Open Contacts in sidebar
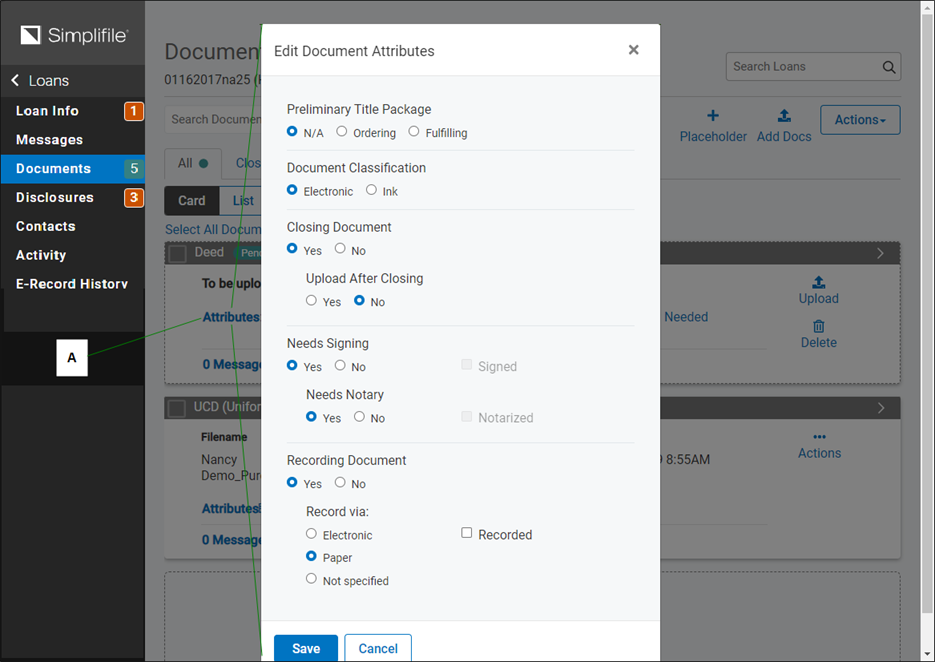This screenshot has height=662, width=935. click(45, 226)
